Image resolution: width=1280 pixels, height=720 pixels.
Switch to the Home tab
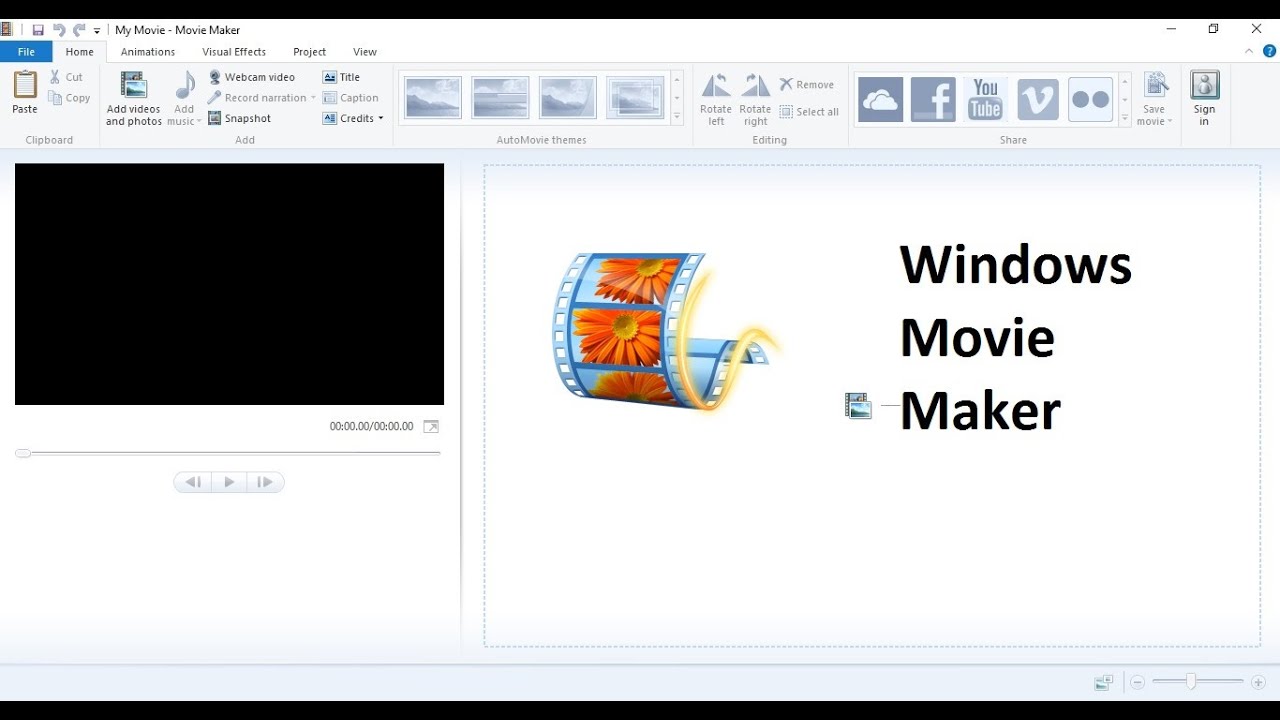click(x=79, y=52)
